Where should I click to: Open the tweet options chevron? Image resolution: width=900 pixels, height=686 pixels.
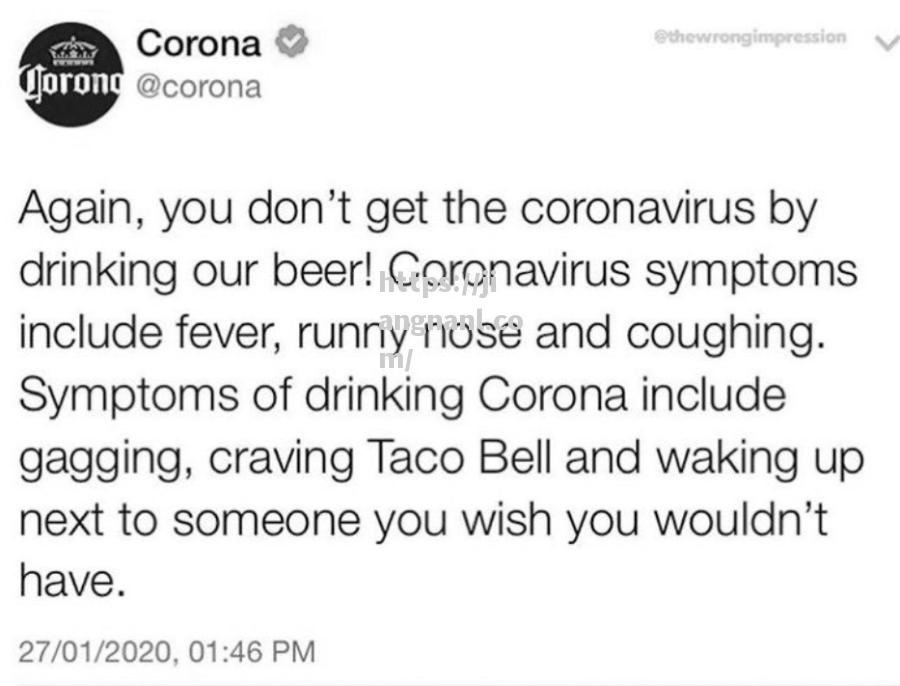pyautogui.click(x=887, y=42)
